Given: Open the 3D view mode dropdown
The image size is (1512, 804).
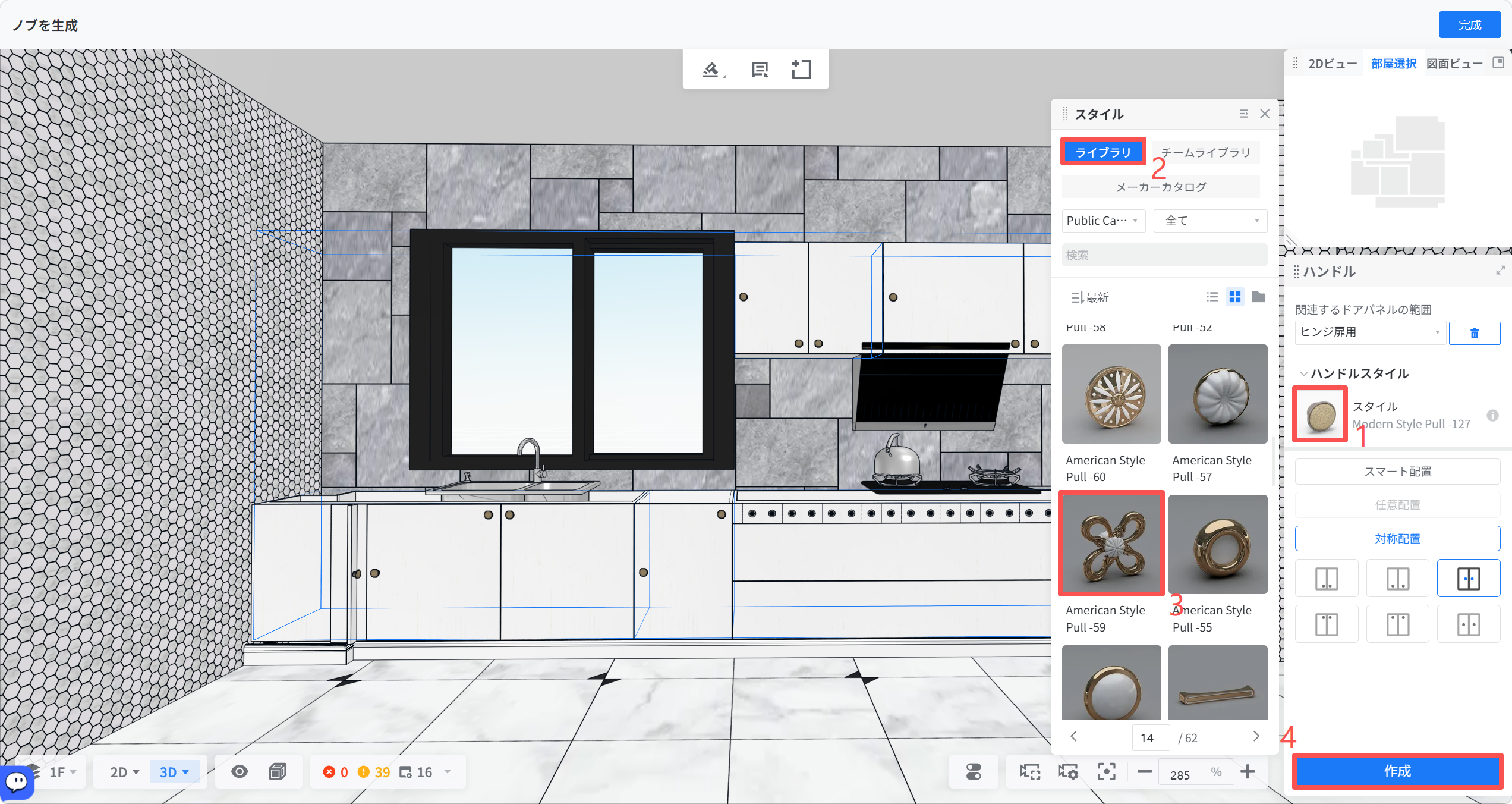Looking at the screenshot, I should (174, 772).
